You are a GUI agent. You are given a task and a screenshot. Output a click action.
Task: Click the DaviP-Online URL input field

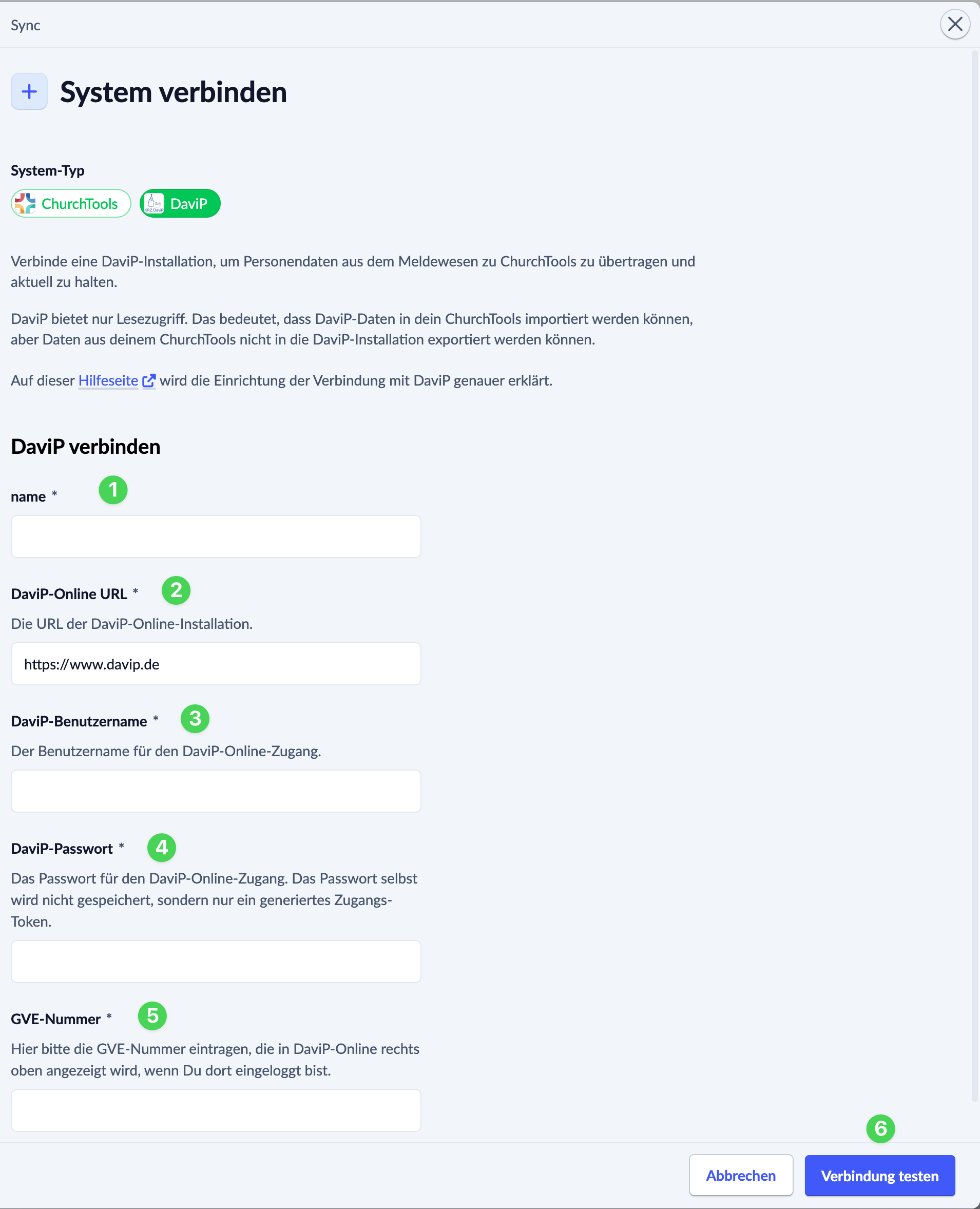(x=216, y=664)
